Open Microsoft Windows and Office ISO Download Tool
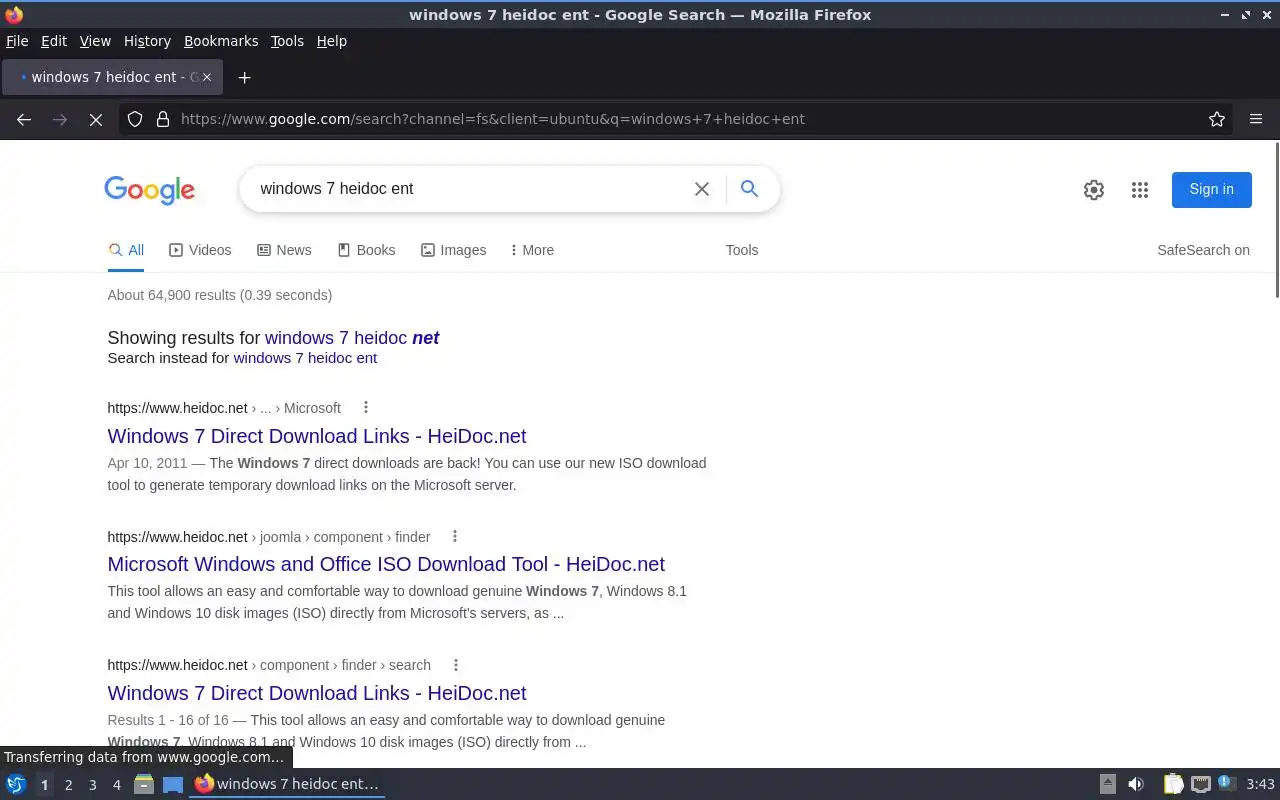Screen dimensions: 1280x800 pos(386,564)
